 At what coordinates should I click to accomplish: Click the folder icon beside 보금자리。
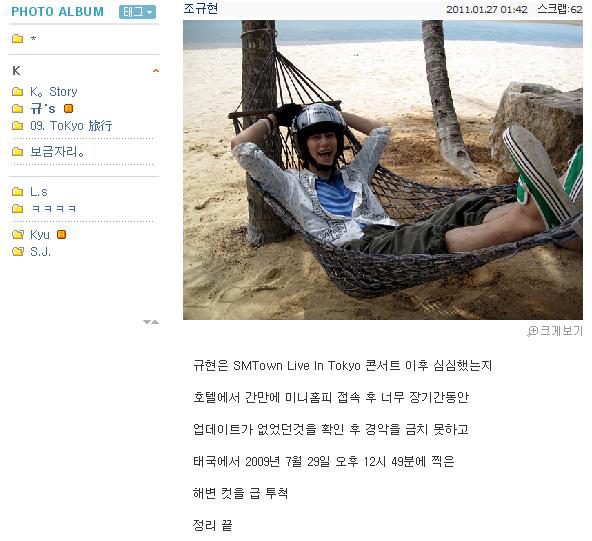click(17, 152)
